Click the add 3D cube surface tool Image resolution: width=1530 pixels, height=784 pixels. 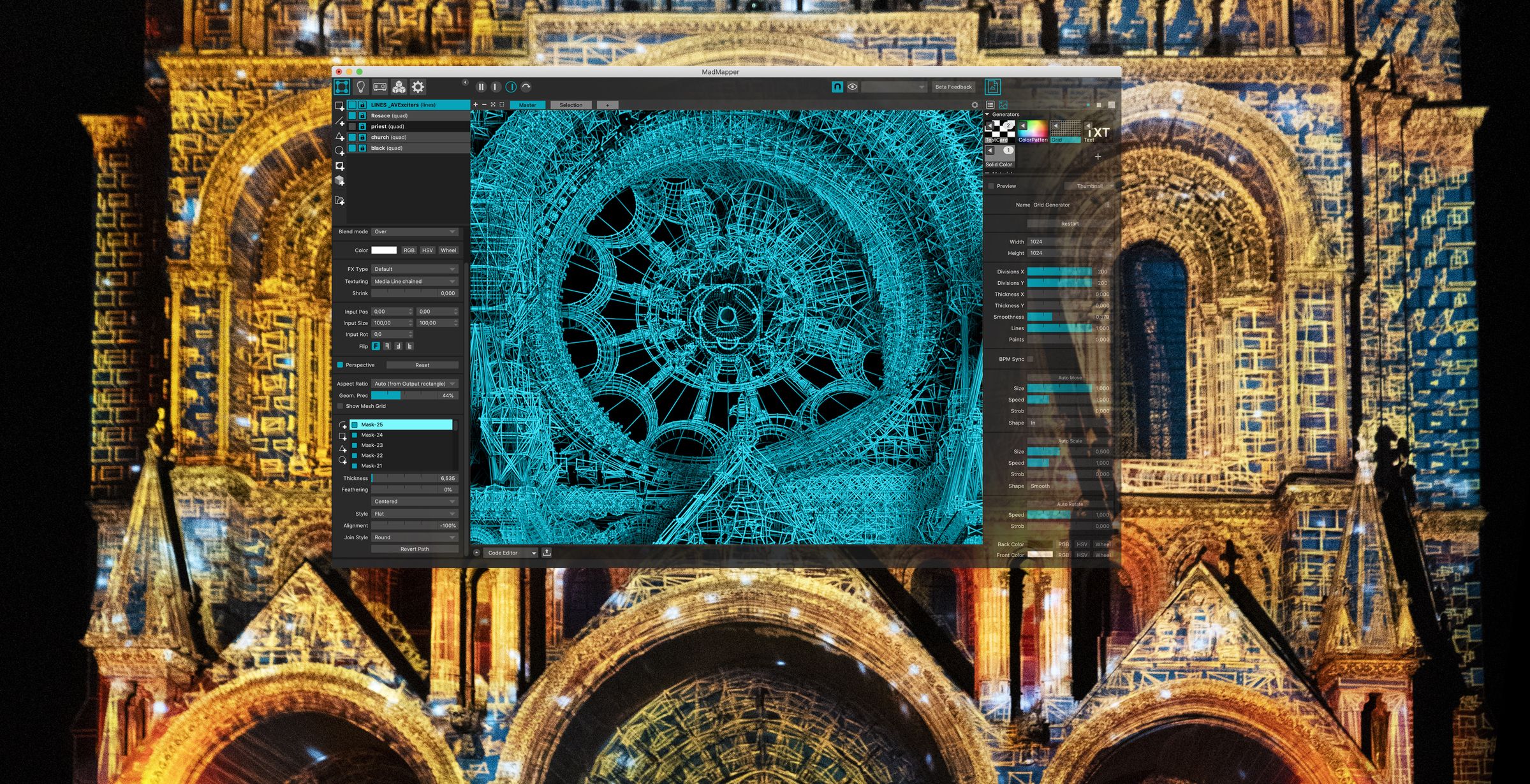340,181
